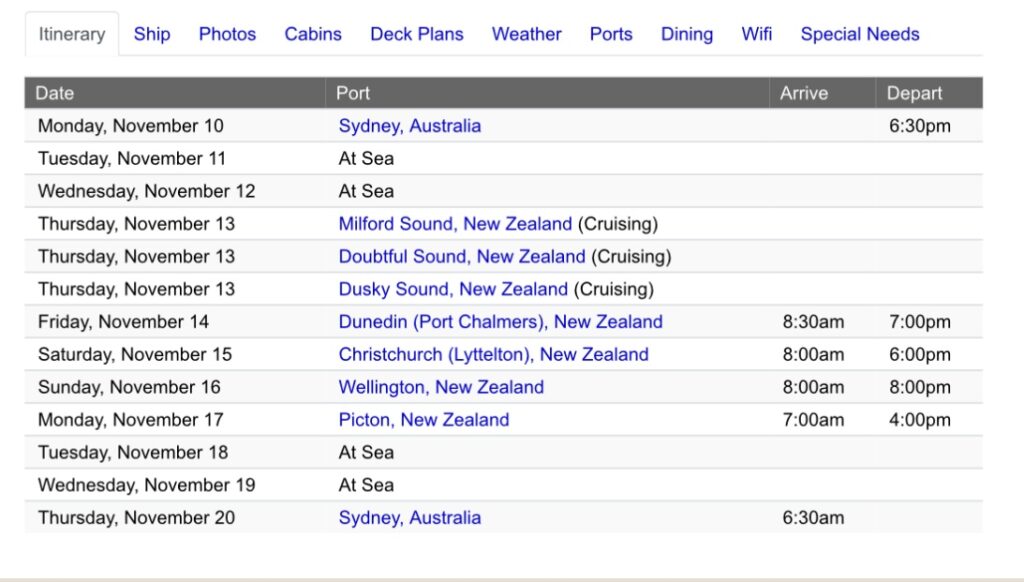
Task: Open the Special Needs tab
Action: pyautogui.click(x=859, y=34)
